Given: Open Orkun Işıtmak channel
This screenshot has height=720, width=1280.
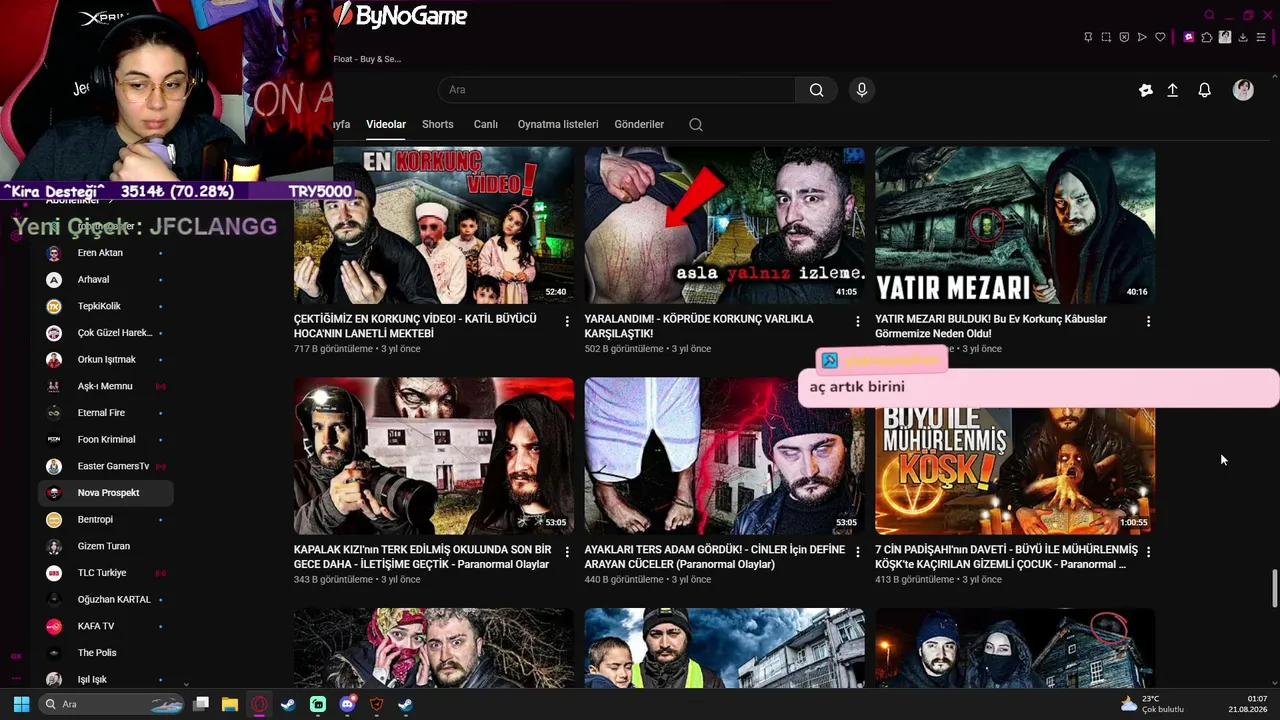Looking at the screenshot, I should tap(106, 360).
